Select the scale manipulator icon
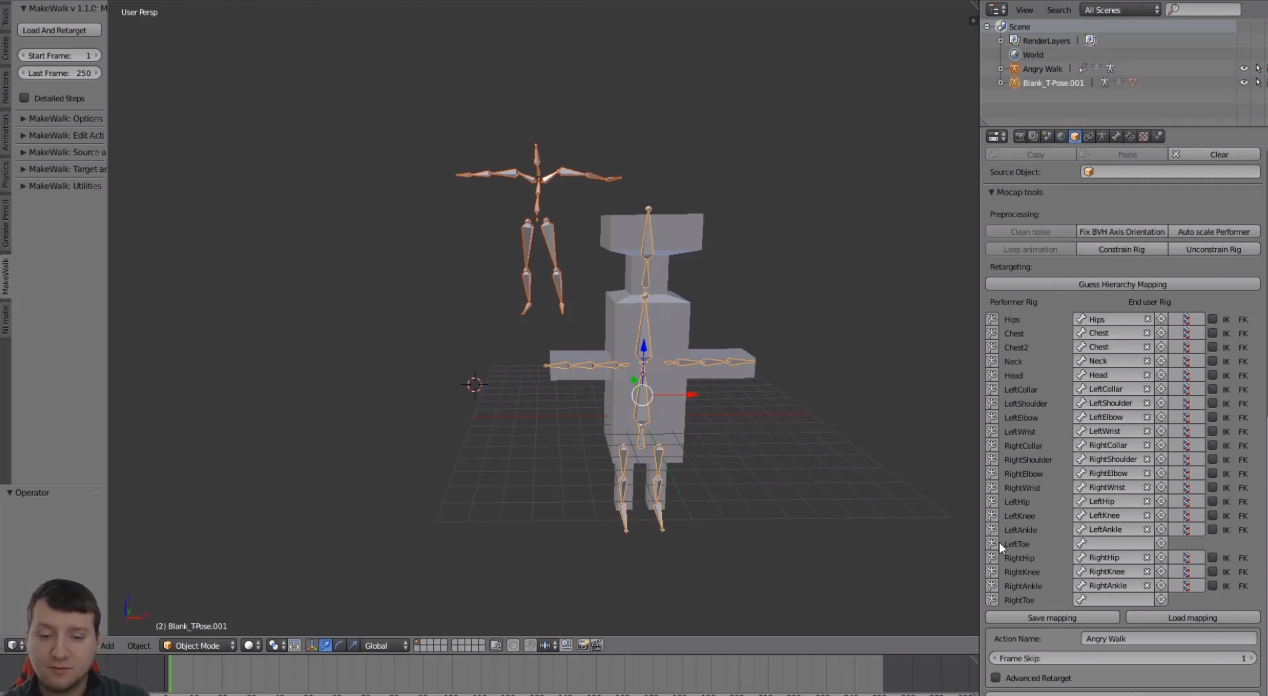The height and width of the screenshot is (696, 1268). pyautogui.click(x=353, y=646)
